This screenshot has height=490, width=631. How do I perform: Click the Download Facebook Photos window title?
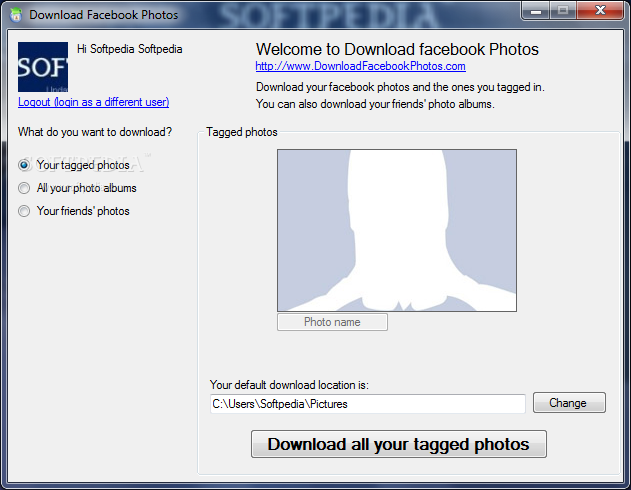(103, 15)
